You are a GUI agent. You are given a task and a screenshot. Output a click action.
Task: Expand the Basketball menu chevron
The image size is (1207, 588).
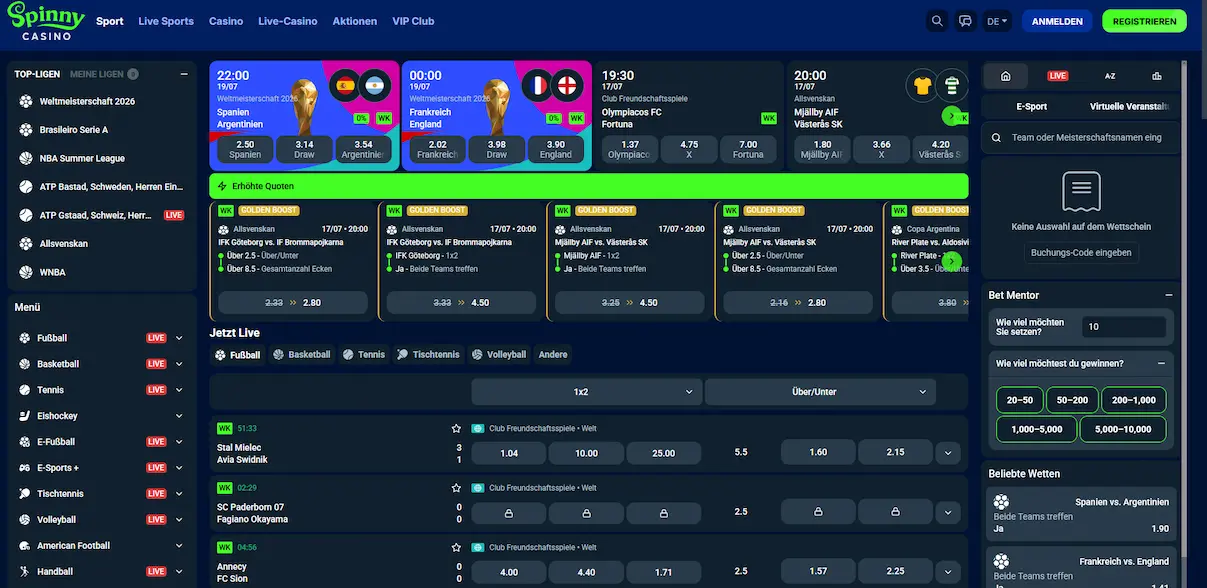tap(179, 364)
